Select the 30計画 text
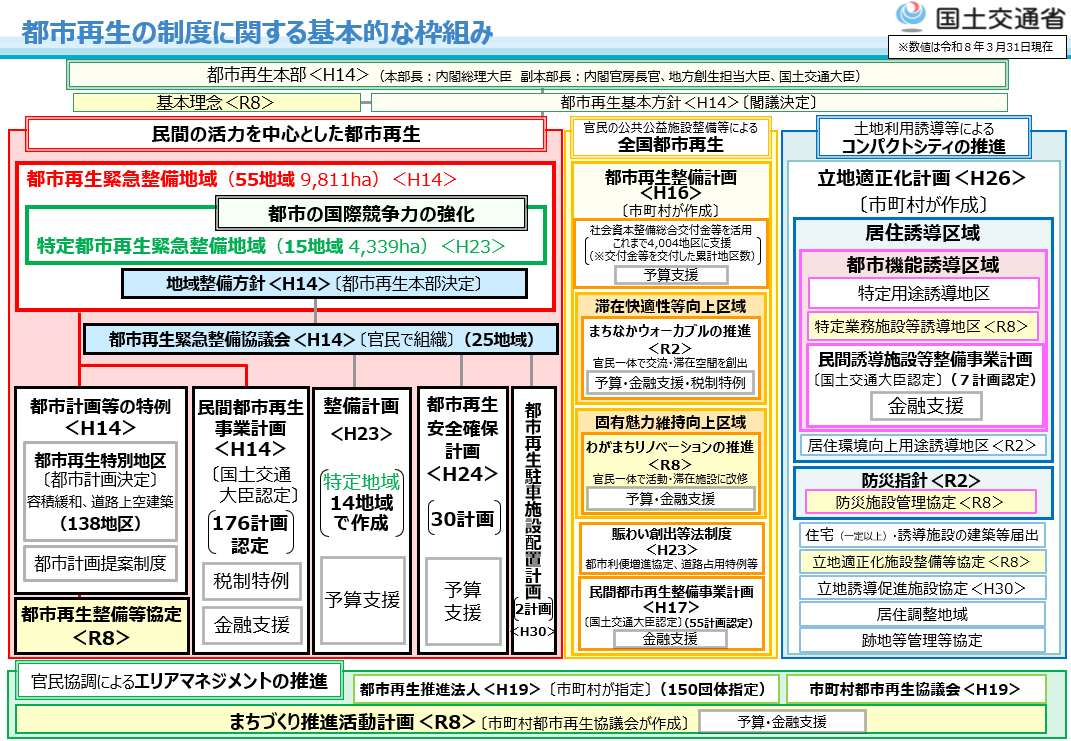Image resolution: width=1071 pixels, height=741 pixels. [462, 519]
